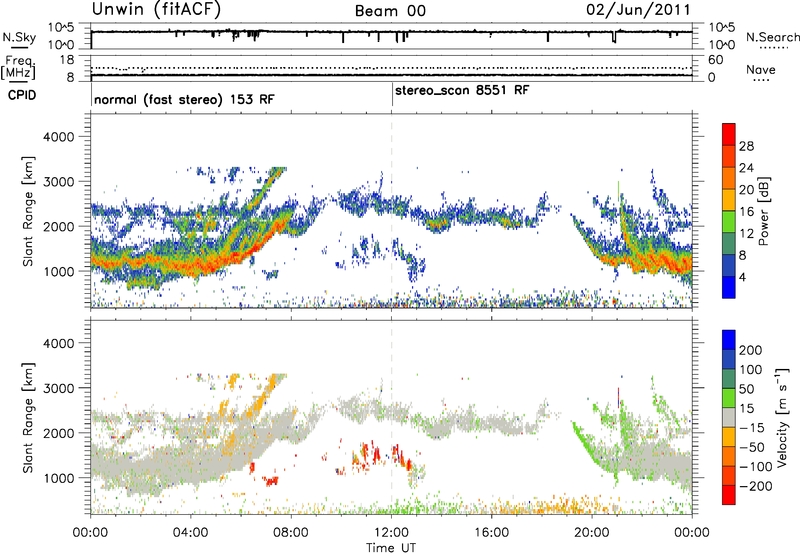Image resolution: width=800 pixels, height=554 pixels.
Task: Click the '04:00' time axis tick
Action: [190, 533]
